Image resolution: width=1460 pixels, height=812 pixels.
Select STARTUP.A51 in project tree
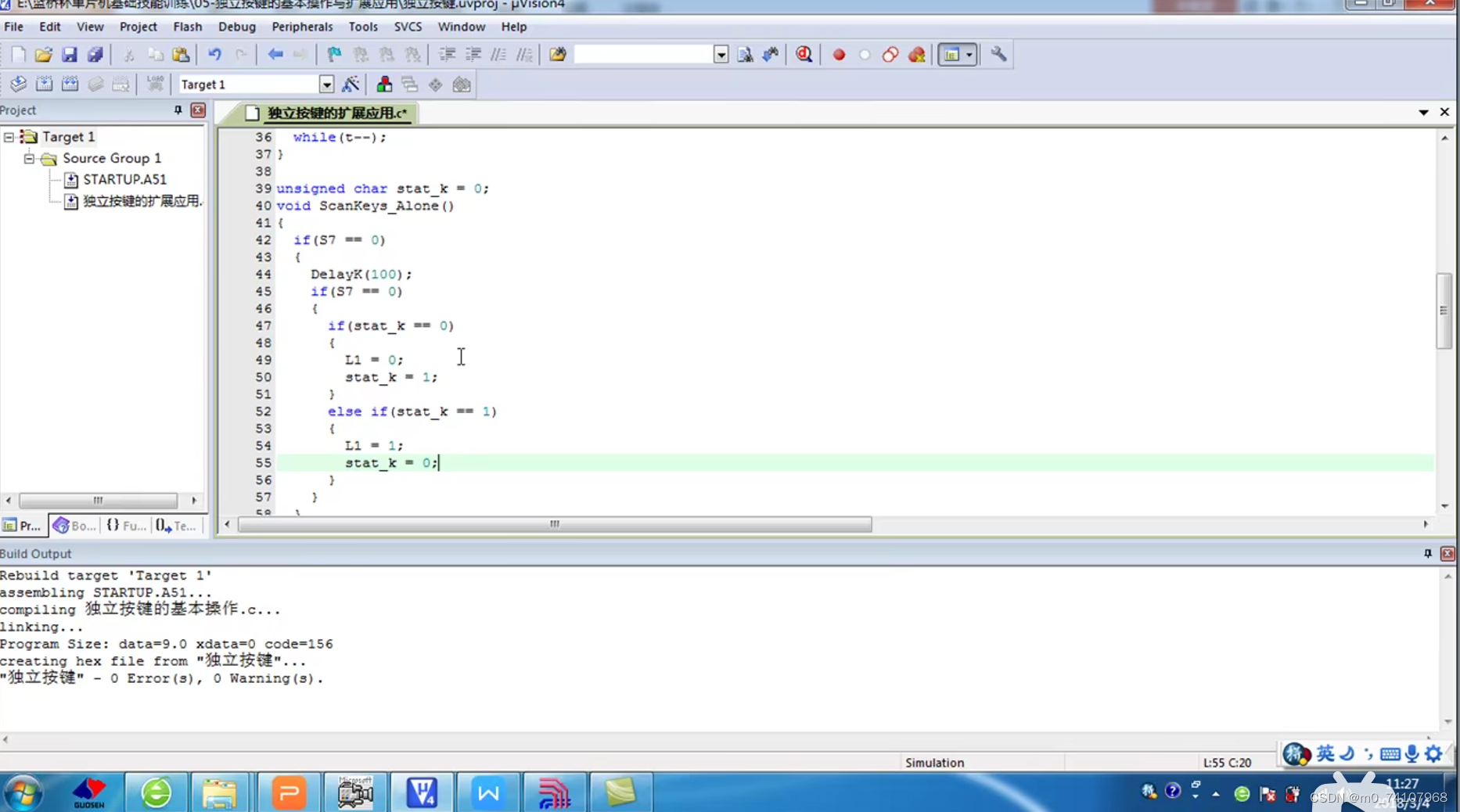[124, 180]
